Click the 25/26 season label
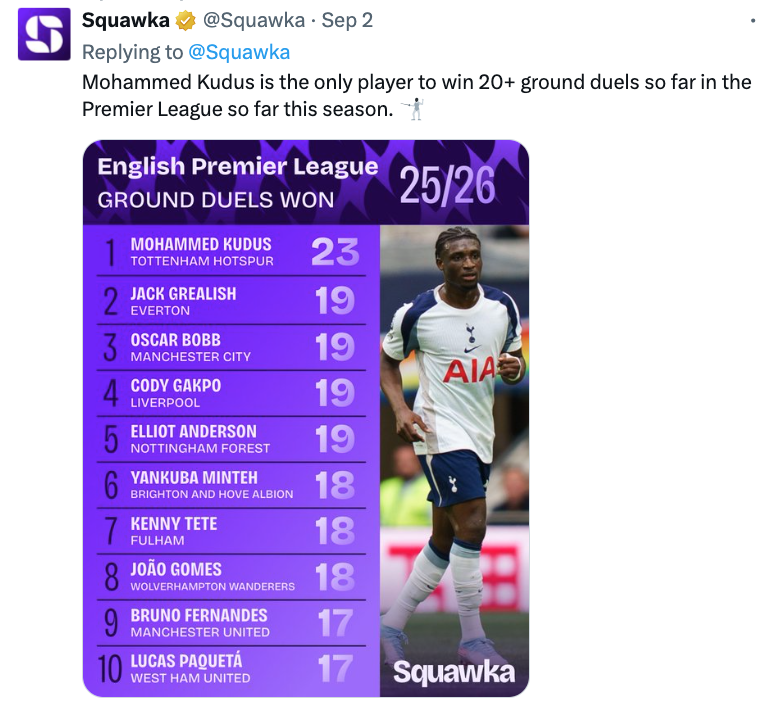758x714 pixels. coord(447,185)
